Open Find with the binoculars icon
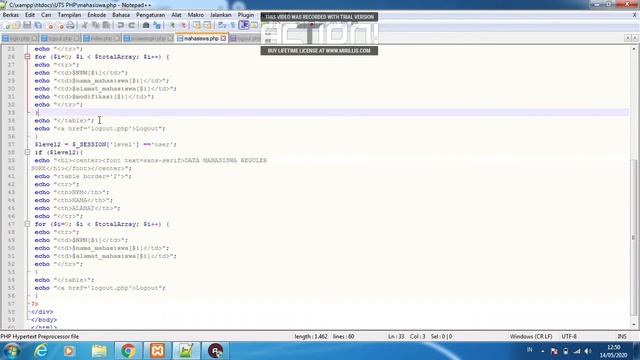Viewport: 640px width, 360px height. pos(146,25)
